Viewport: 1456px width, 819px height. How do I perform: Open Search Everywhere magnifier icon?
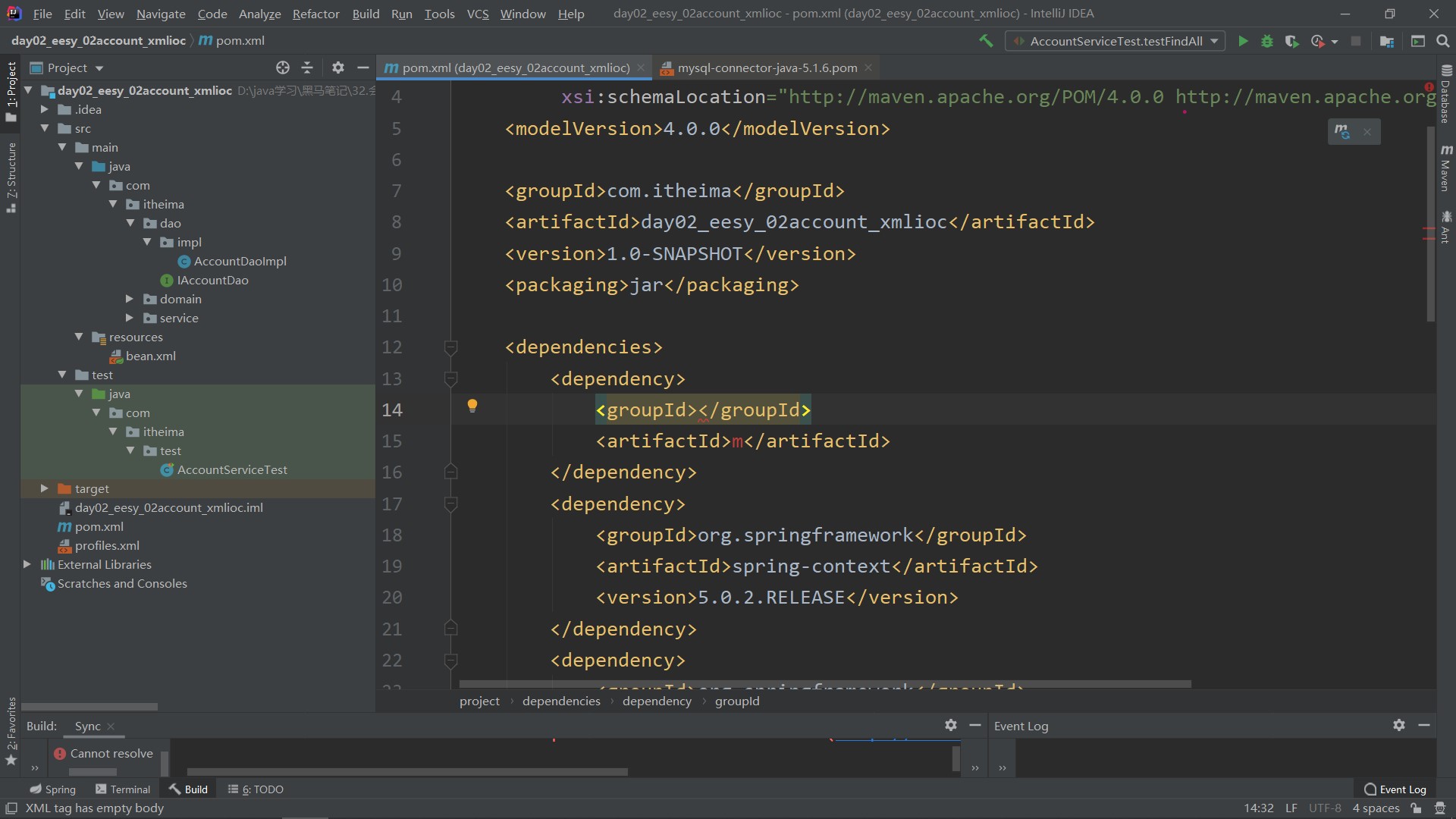coord(1443,41)
